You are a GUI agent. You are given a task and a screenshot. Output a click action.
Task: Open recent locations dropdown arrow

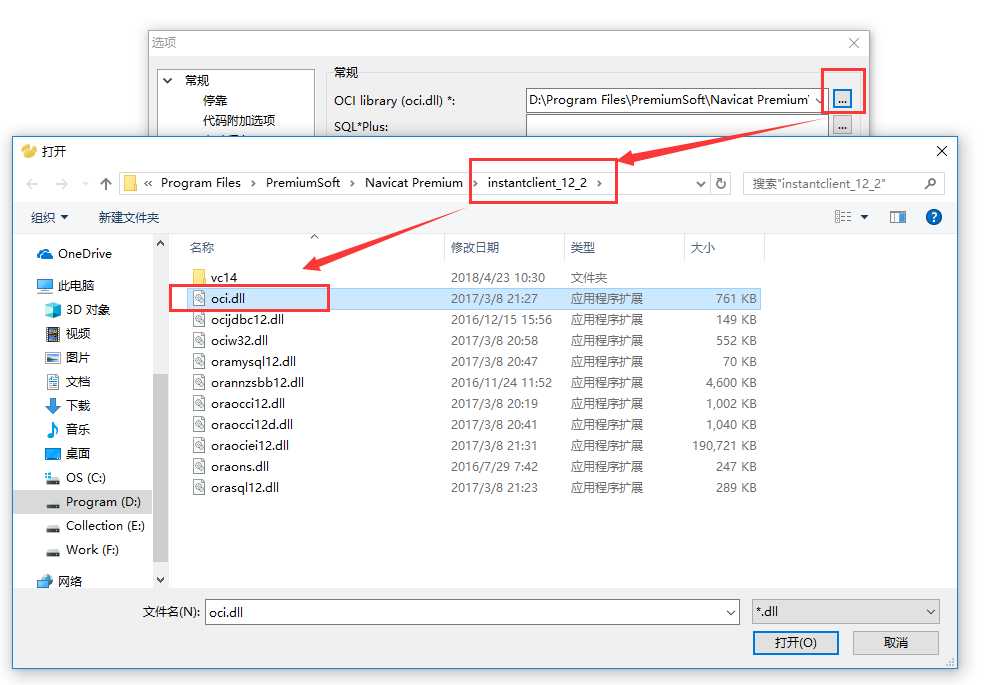85,184
